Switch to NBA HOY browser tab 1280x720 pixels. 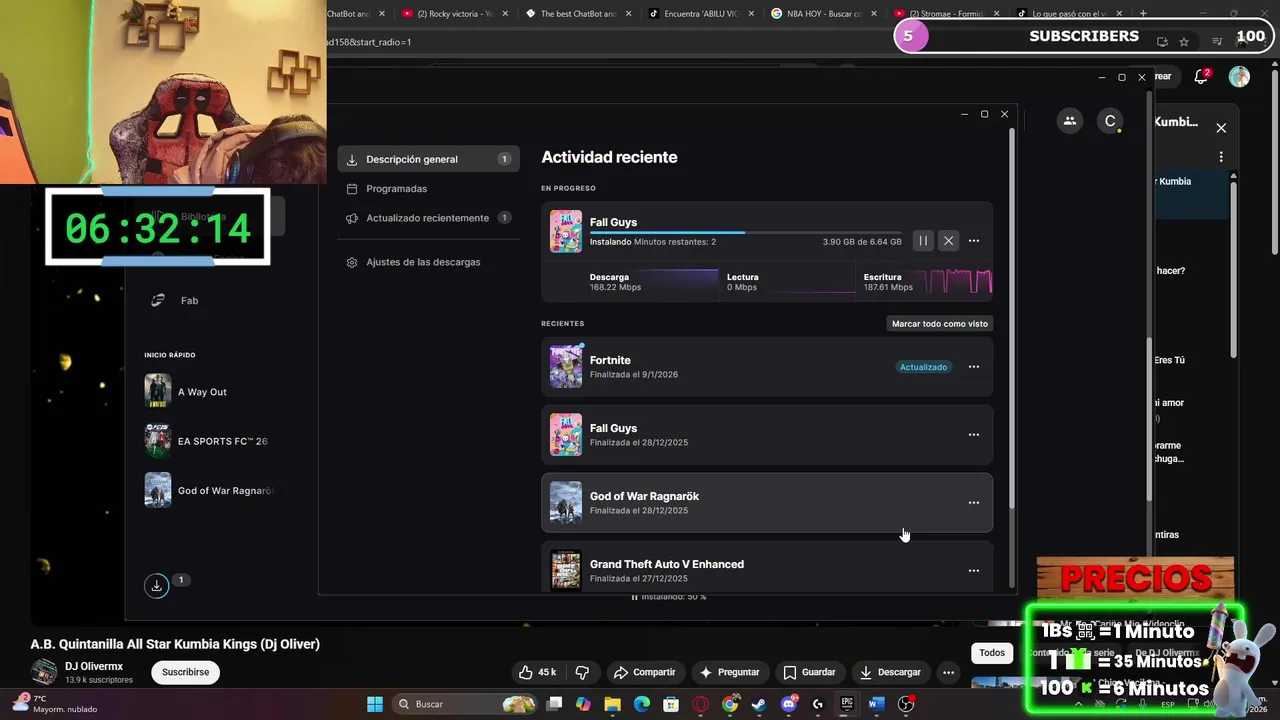(825, 14)
